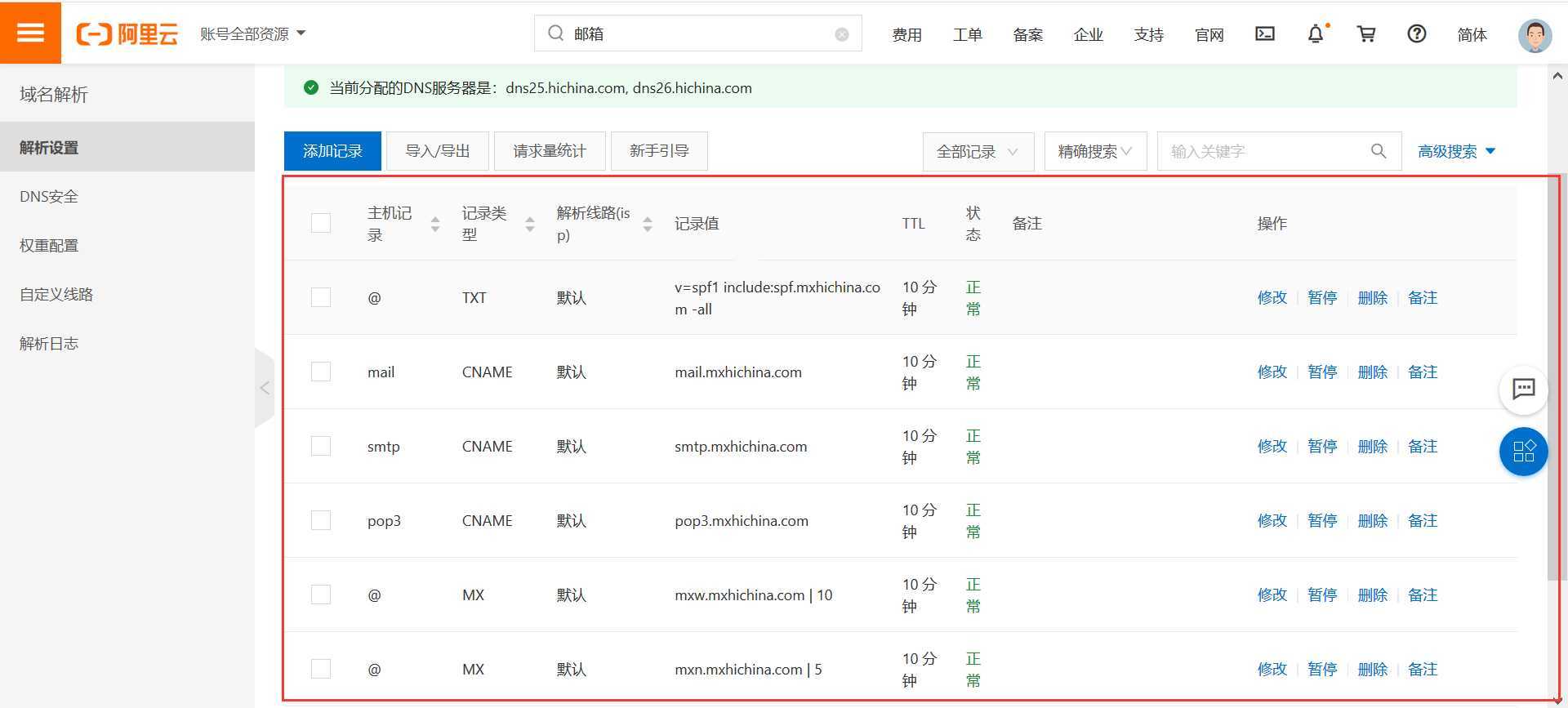
Task: Click the scroll-up arrow at the top right
Action: pos(1557,76)
